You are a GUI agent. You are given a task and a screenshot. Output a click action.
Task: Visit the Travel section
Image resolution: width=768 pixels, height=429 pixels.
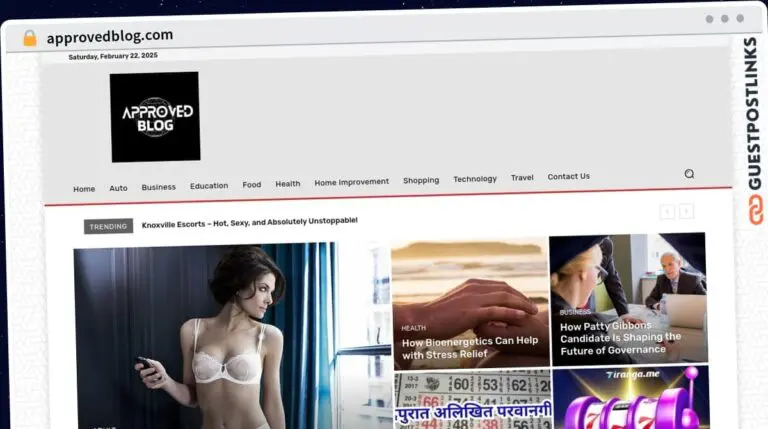(522, 178)
